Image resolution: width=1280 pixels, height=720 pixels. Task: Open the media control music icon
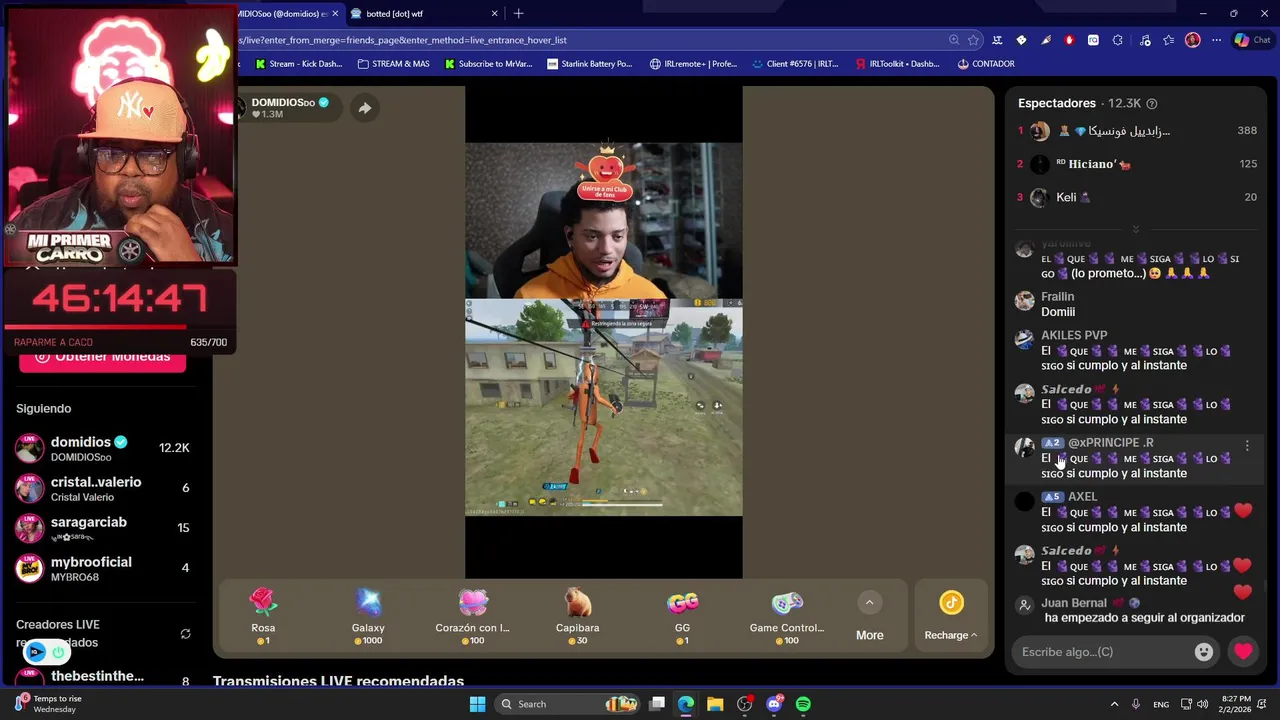pyautogui.click(x=1144, y=40)
